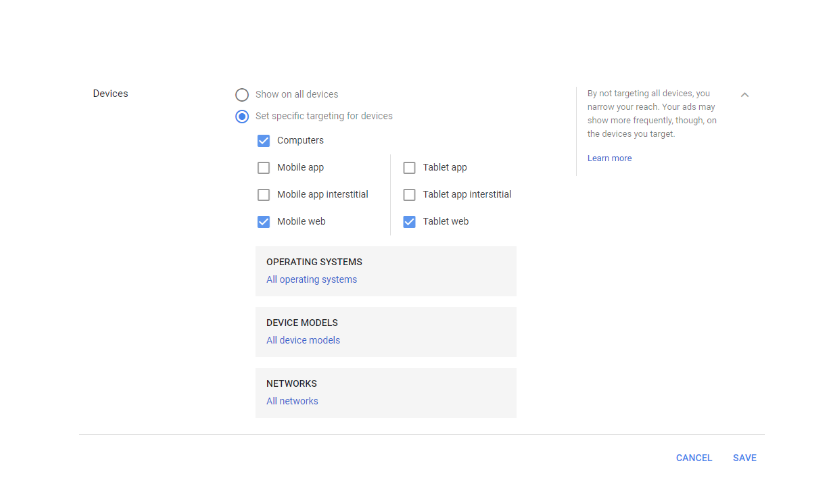Click the SAVE button
824x489 pixels.
(745, 458)
